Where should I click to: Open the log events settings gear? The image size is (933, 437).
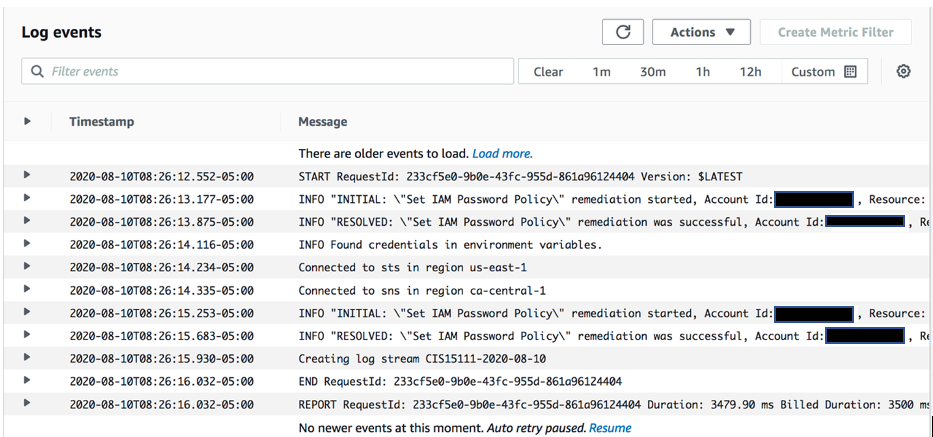tap(903, 71)
